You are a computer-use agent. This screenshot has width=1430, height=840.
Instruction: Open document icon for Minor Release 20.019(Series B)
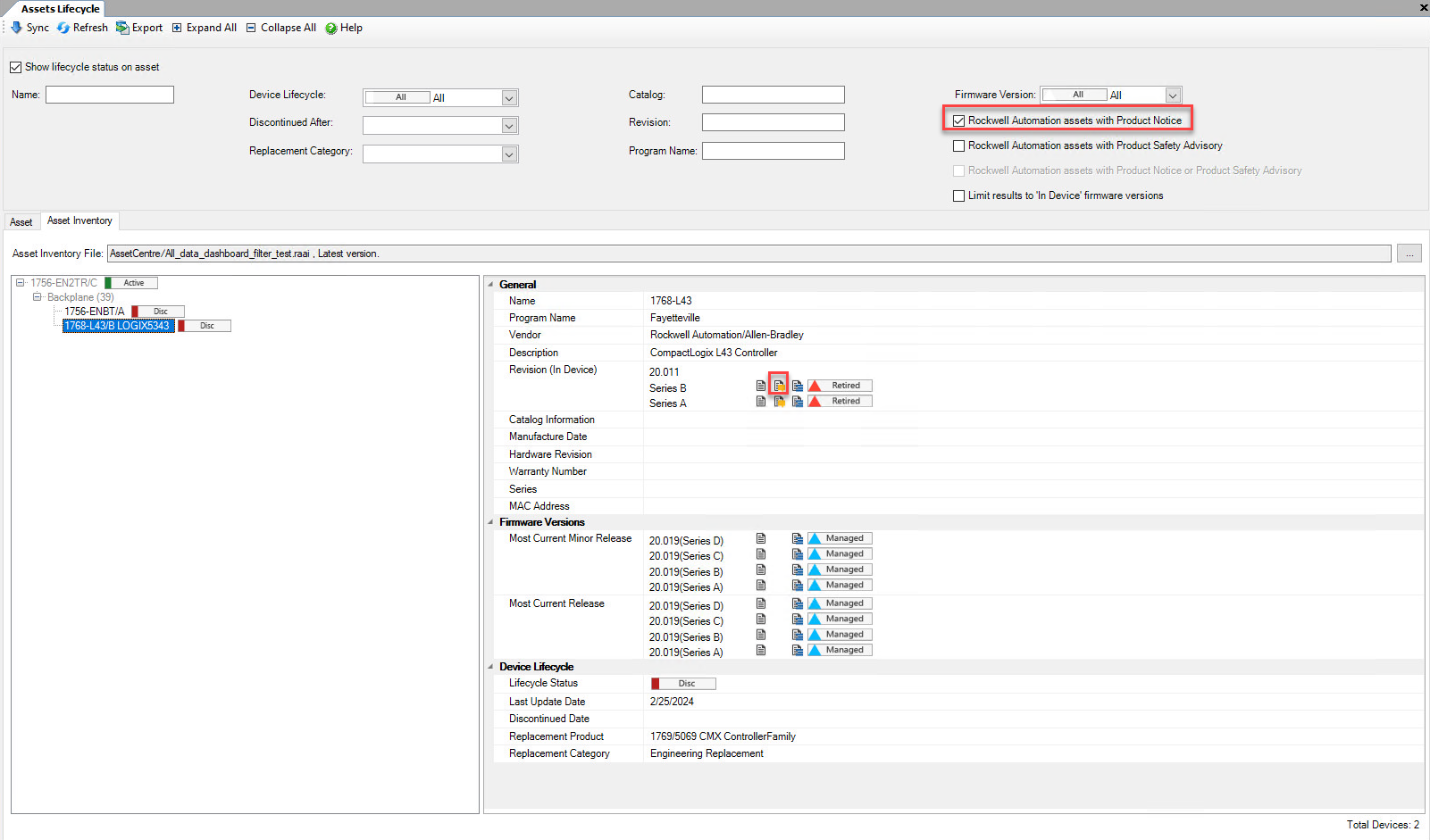pos(761,570)
